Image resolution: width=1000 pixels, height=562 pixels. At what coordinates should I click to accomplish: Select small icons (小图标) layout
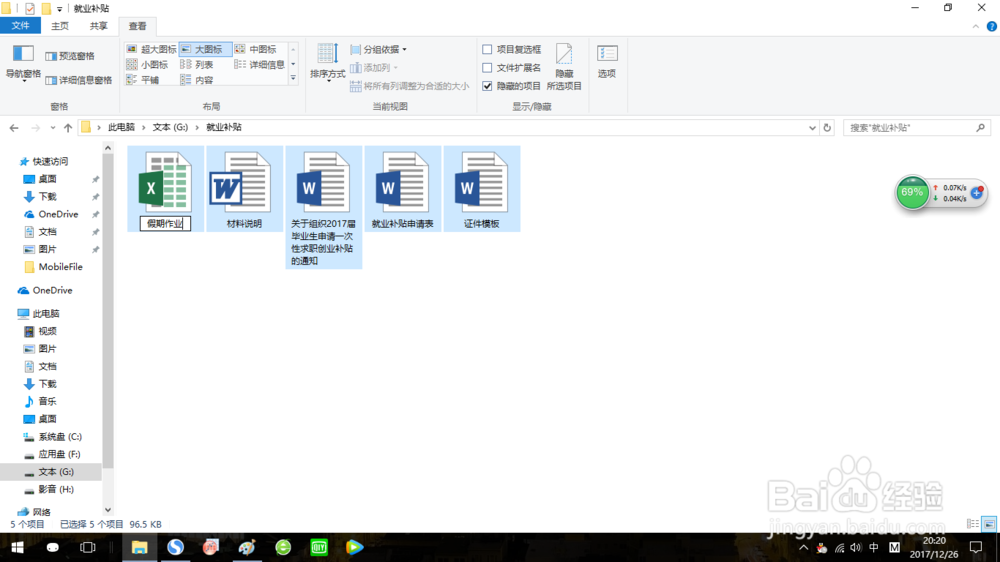click(x=147, y=64)
